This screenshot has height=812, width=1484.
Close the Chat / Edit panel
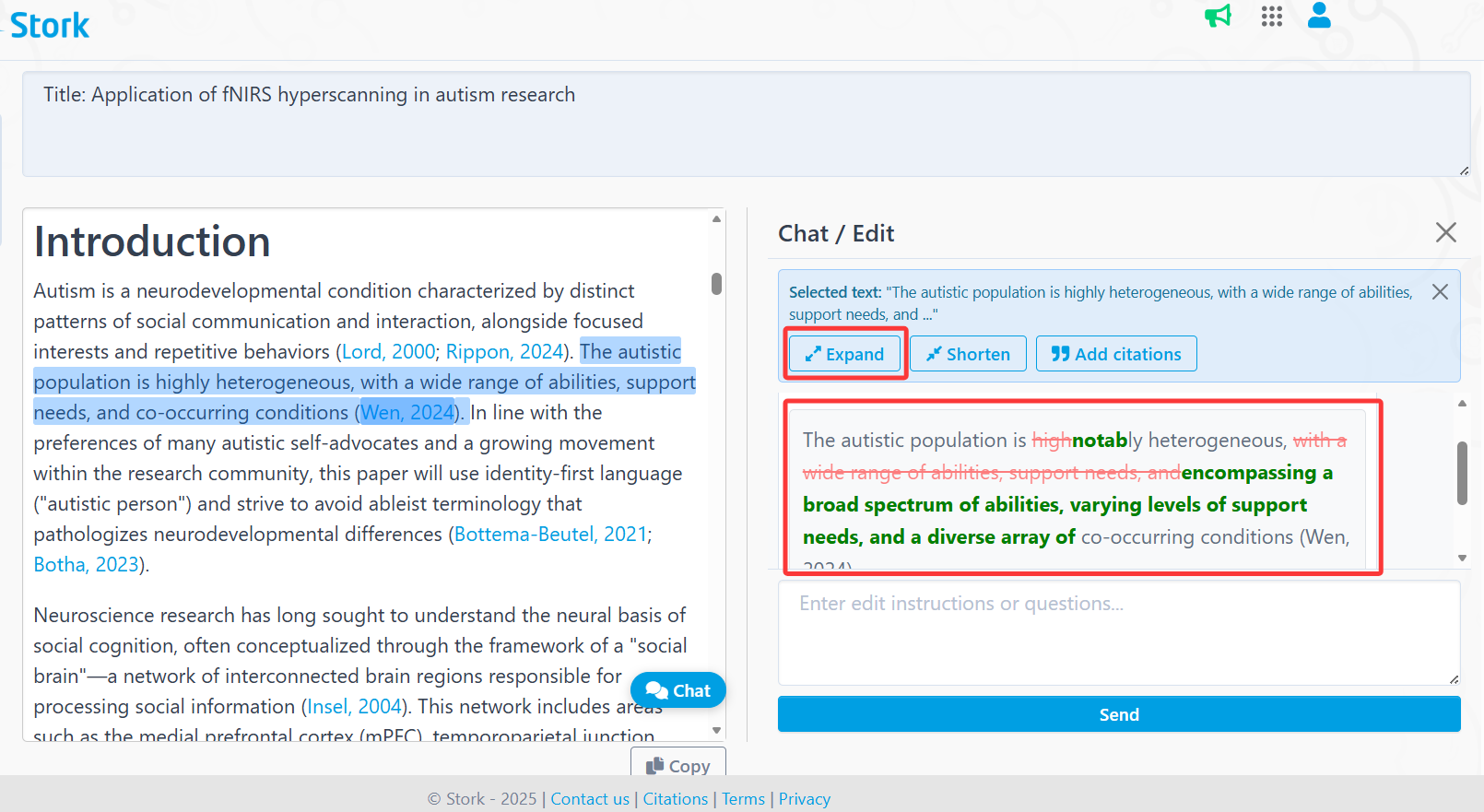[x=1445, y=233]
